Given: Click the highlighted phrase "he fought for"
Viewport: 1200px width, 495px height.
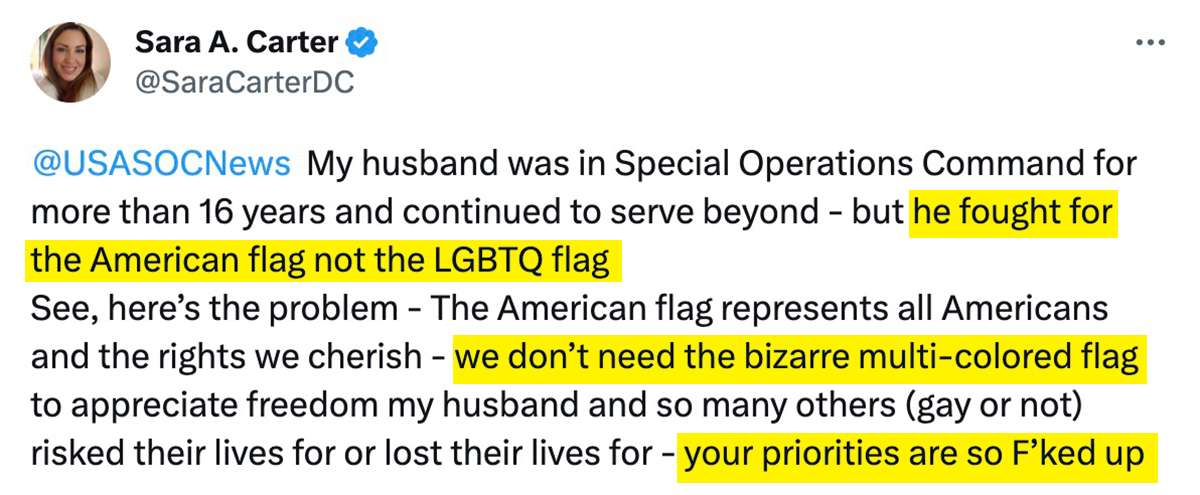Looking at the screenshot, I should point(1013,213).
